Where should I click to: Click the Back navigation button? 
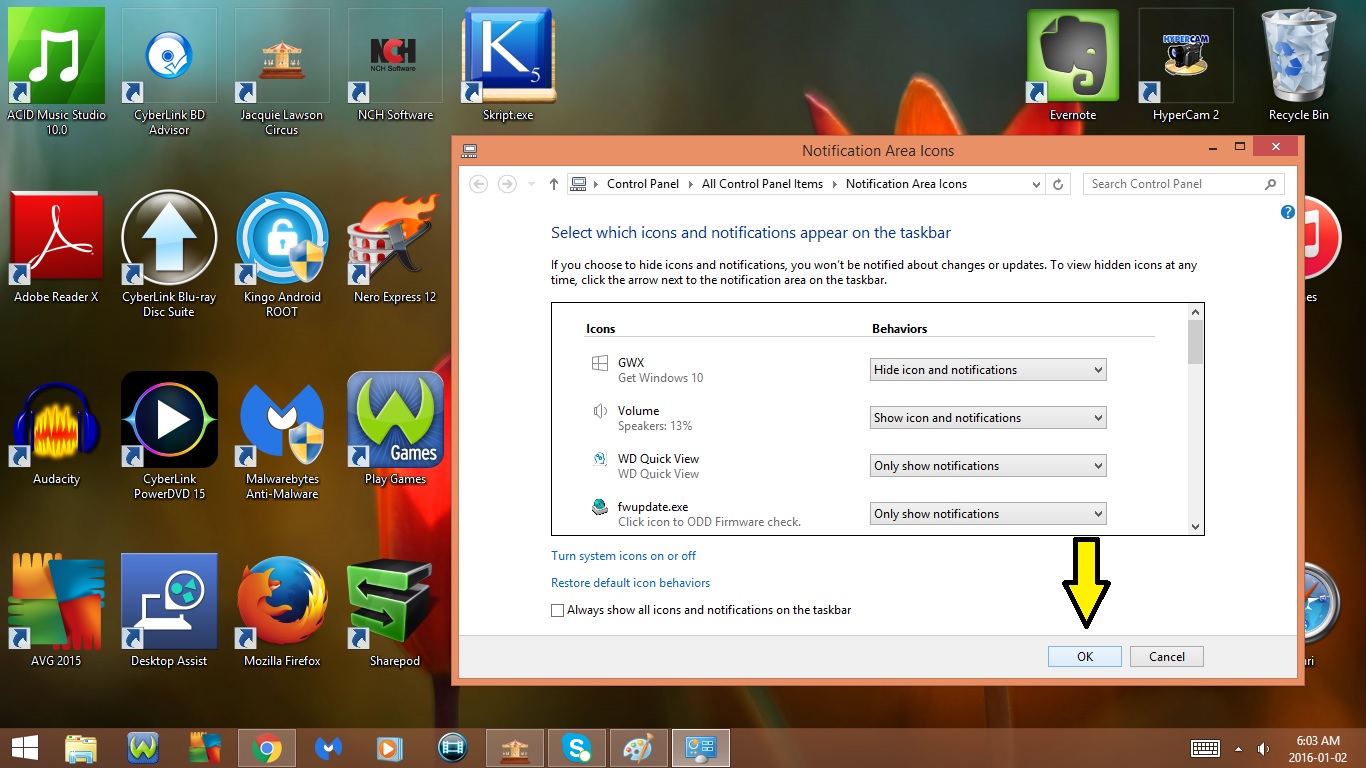(479, 184)
